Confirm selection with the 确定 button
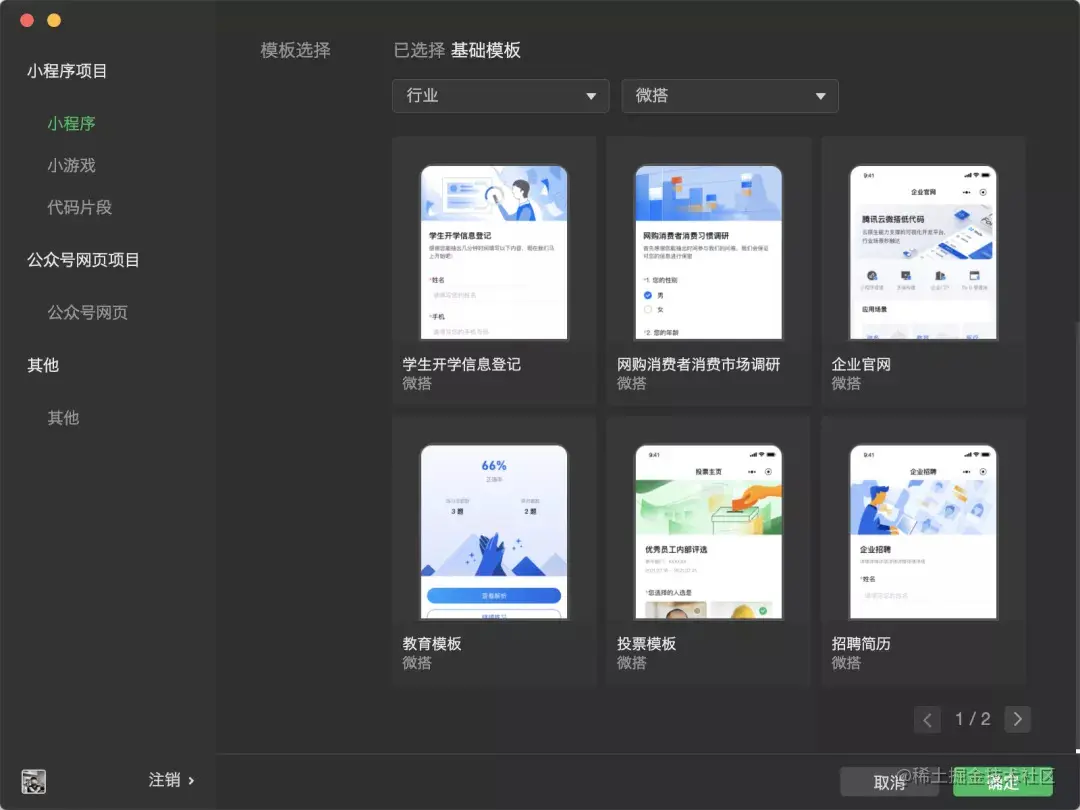The width and height of the screenshot is (1080, 810). point(1003,782)
